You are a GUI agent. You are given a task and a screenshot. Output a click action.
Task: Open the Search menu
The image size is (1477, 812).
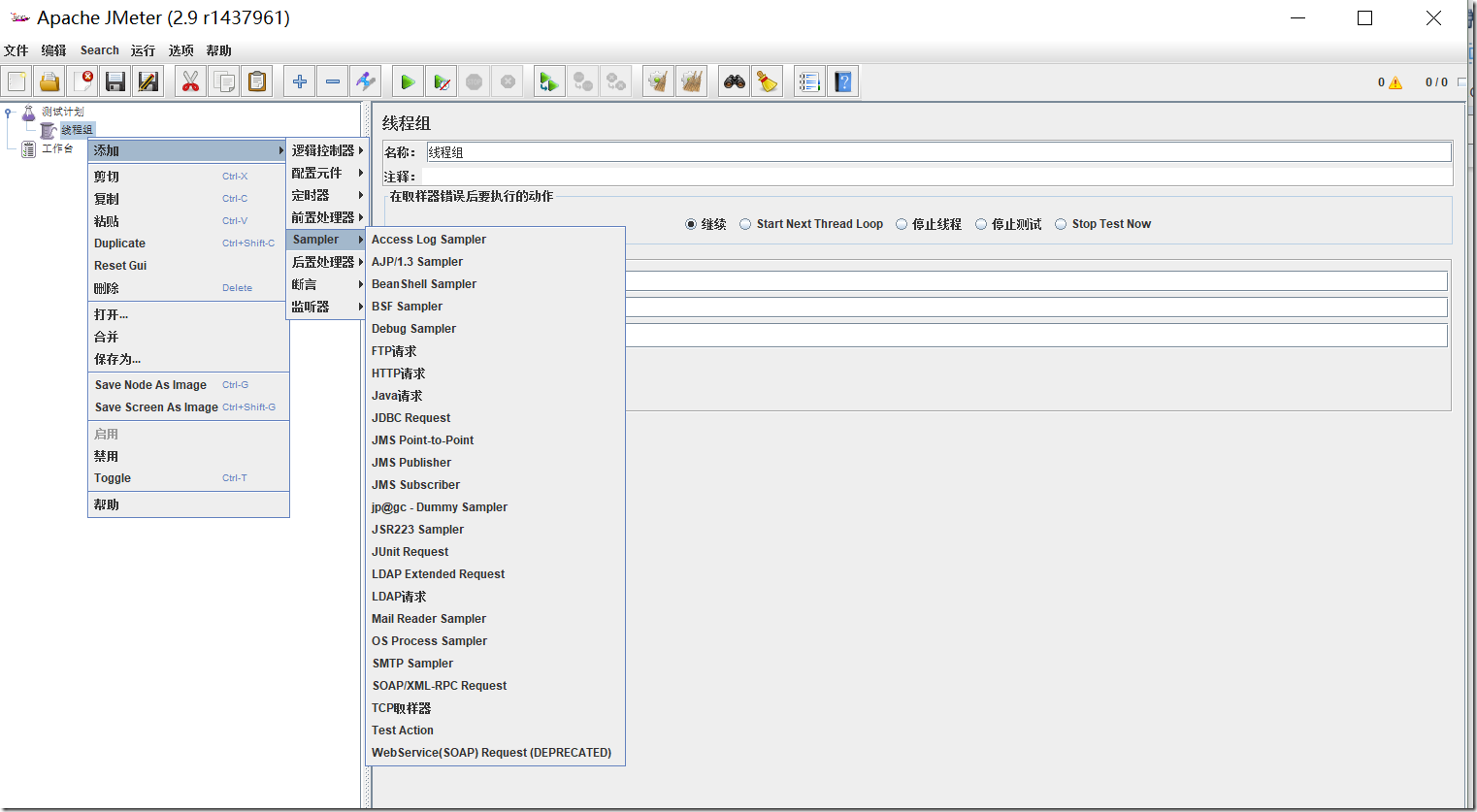point(100,50)
